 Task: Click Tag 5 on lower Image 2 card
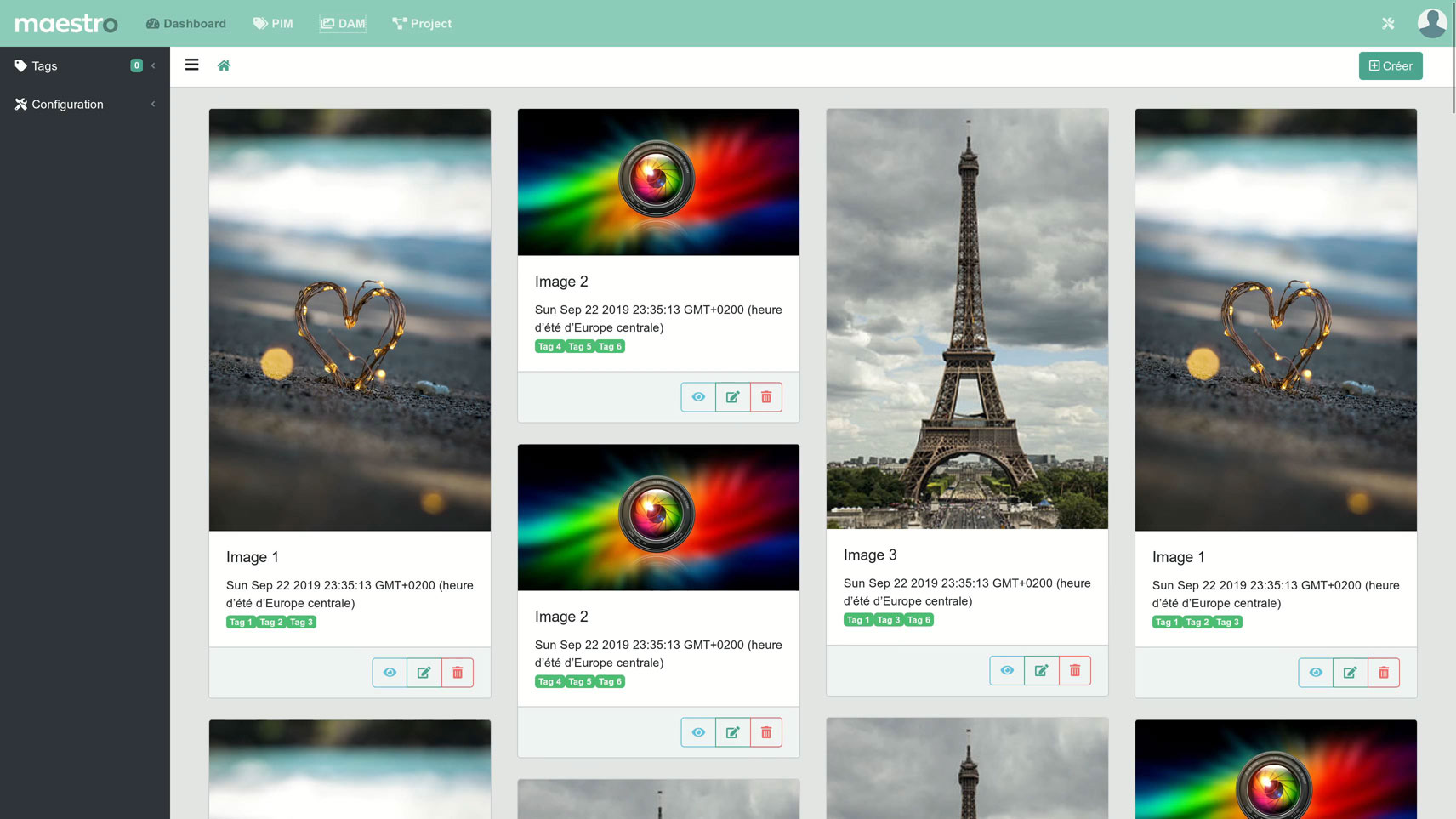tap(580, 681)
